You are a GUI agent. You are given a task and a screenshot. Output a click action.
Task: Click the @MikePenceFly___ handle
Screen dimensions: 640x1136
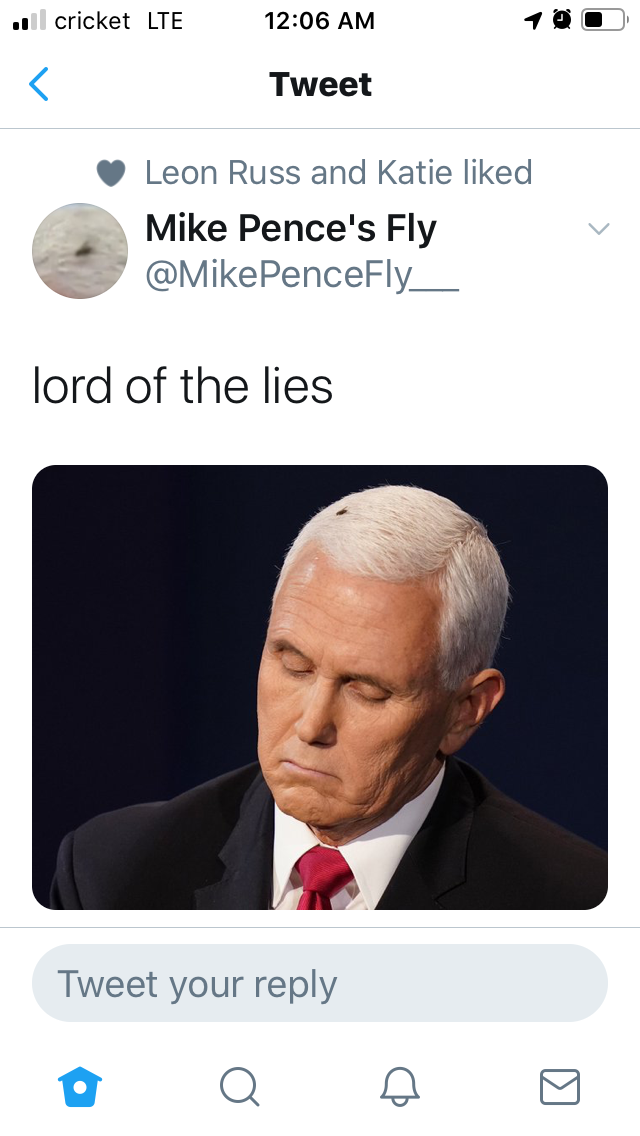302,273
